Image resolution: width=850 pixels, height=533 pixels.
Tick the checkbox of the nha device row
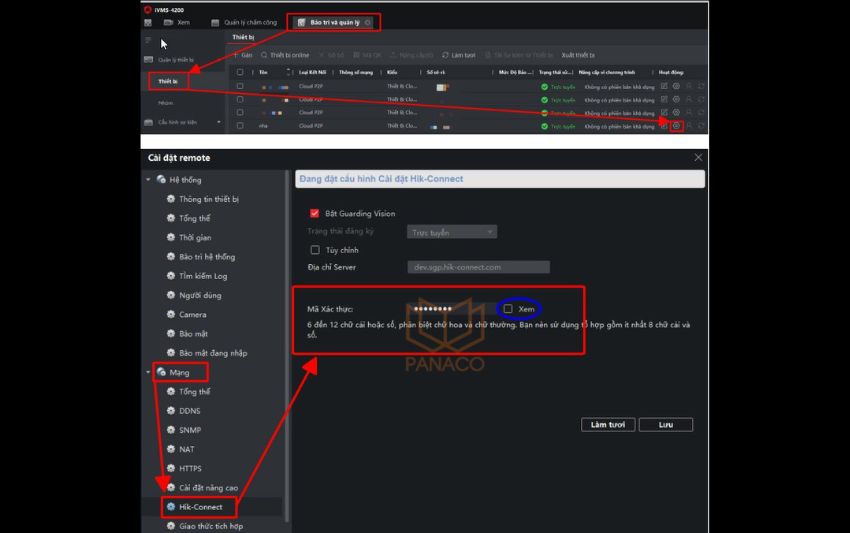click(240, 126)
